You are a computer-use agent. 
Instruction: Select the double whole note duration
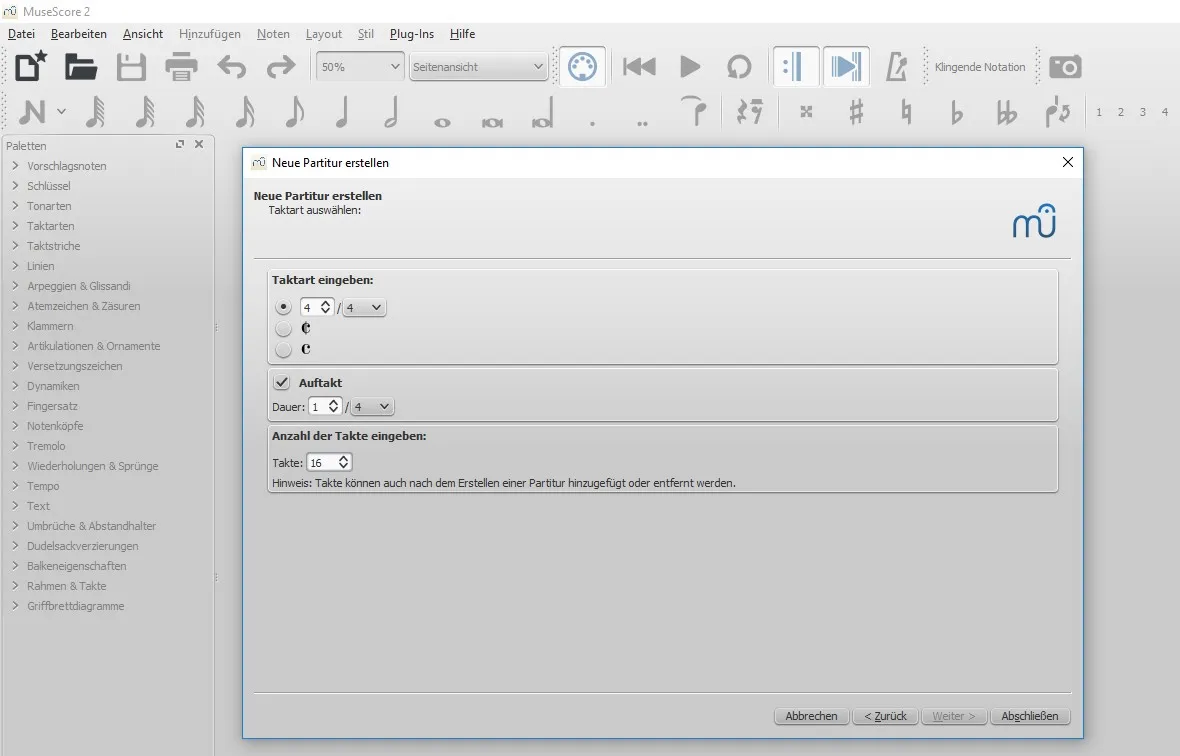(492, 122)
